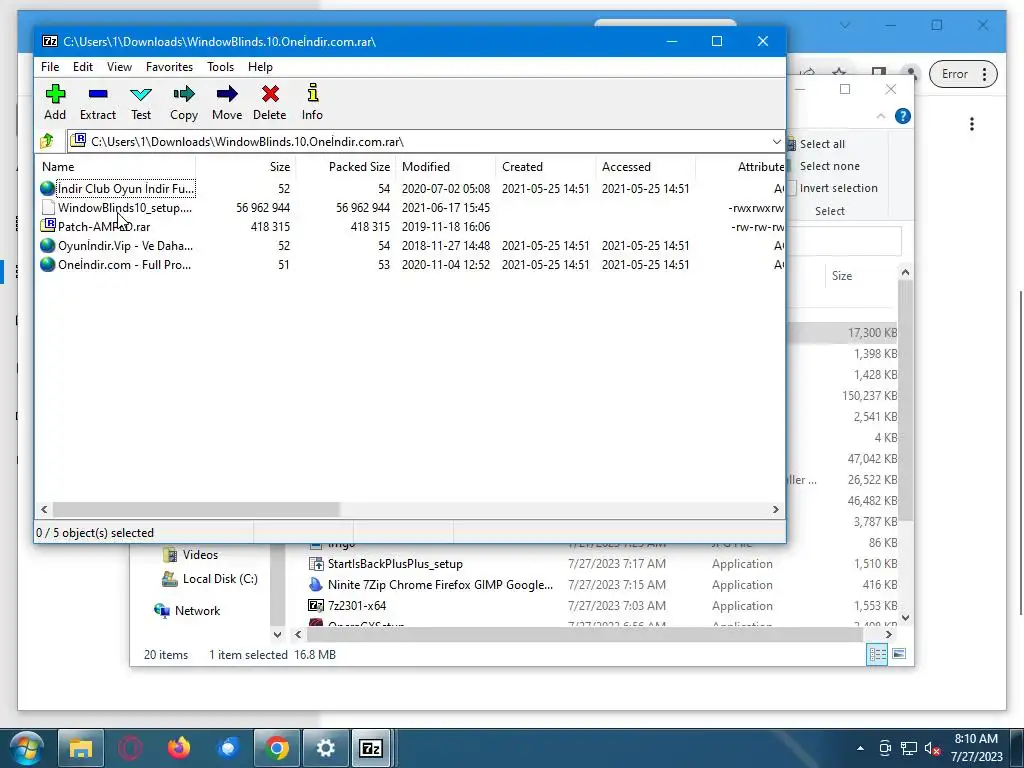Open the Favorites menu
Image resolution: width=1024 pixels, height=768 pixels.
coord(169,67)
